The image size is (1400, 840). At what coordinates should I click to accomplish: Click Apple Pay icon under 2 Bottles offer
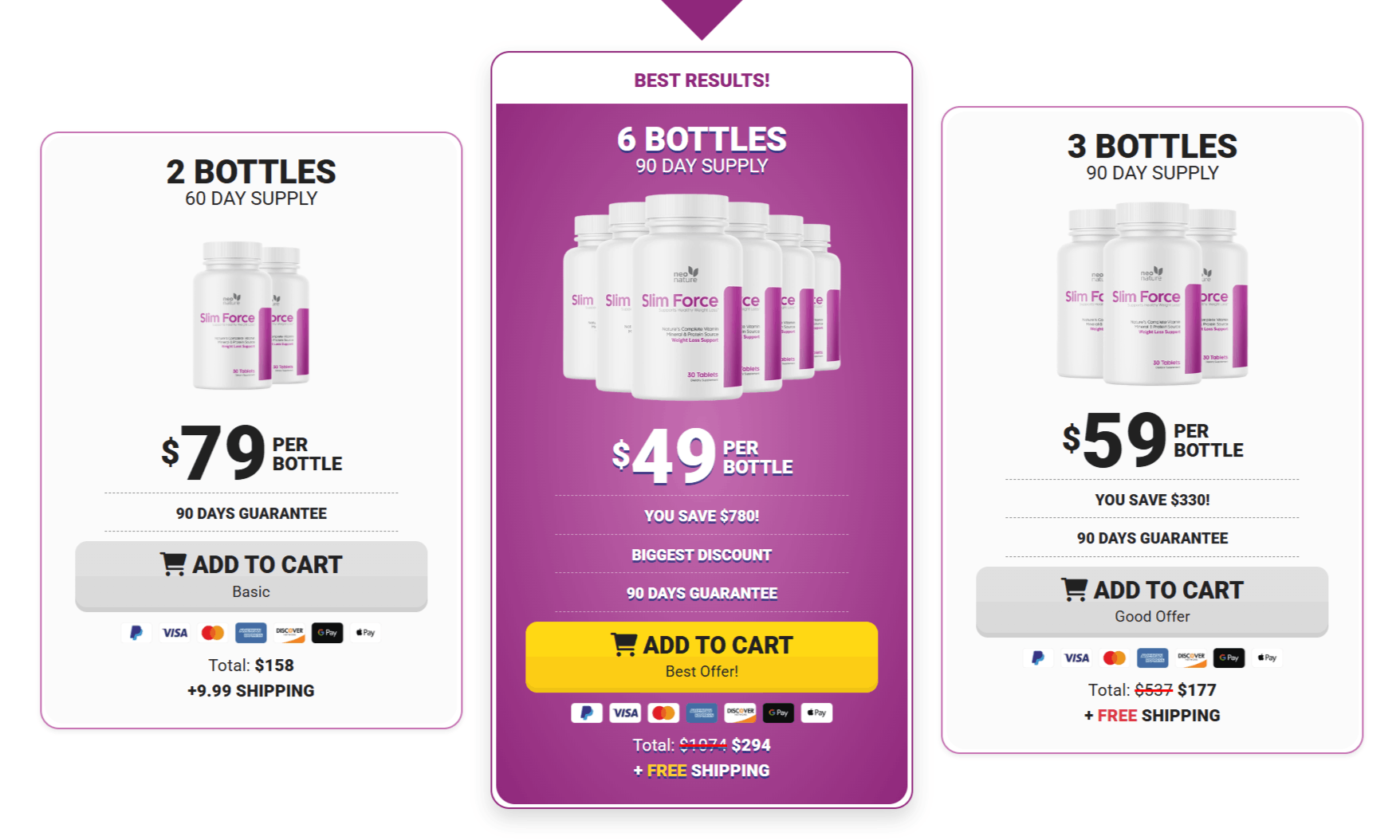point(365,633)
